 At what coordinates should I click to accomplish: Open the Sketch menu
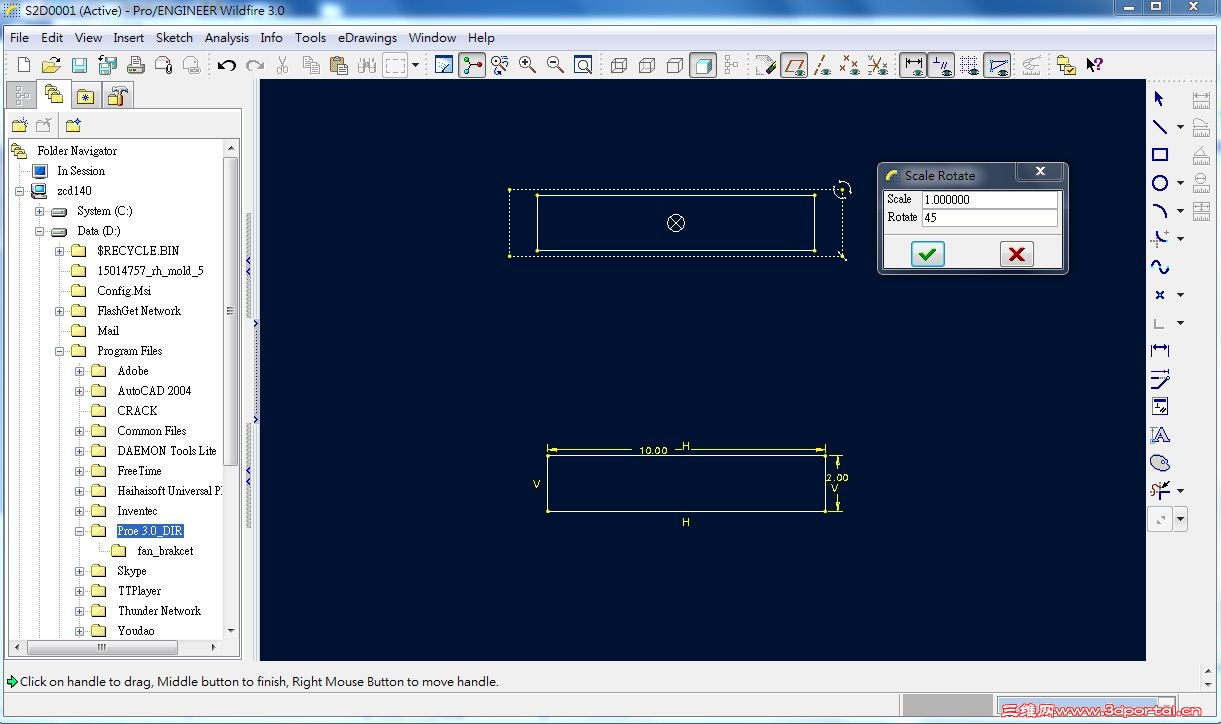174,37
